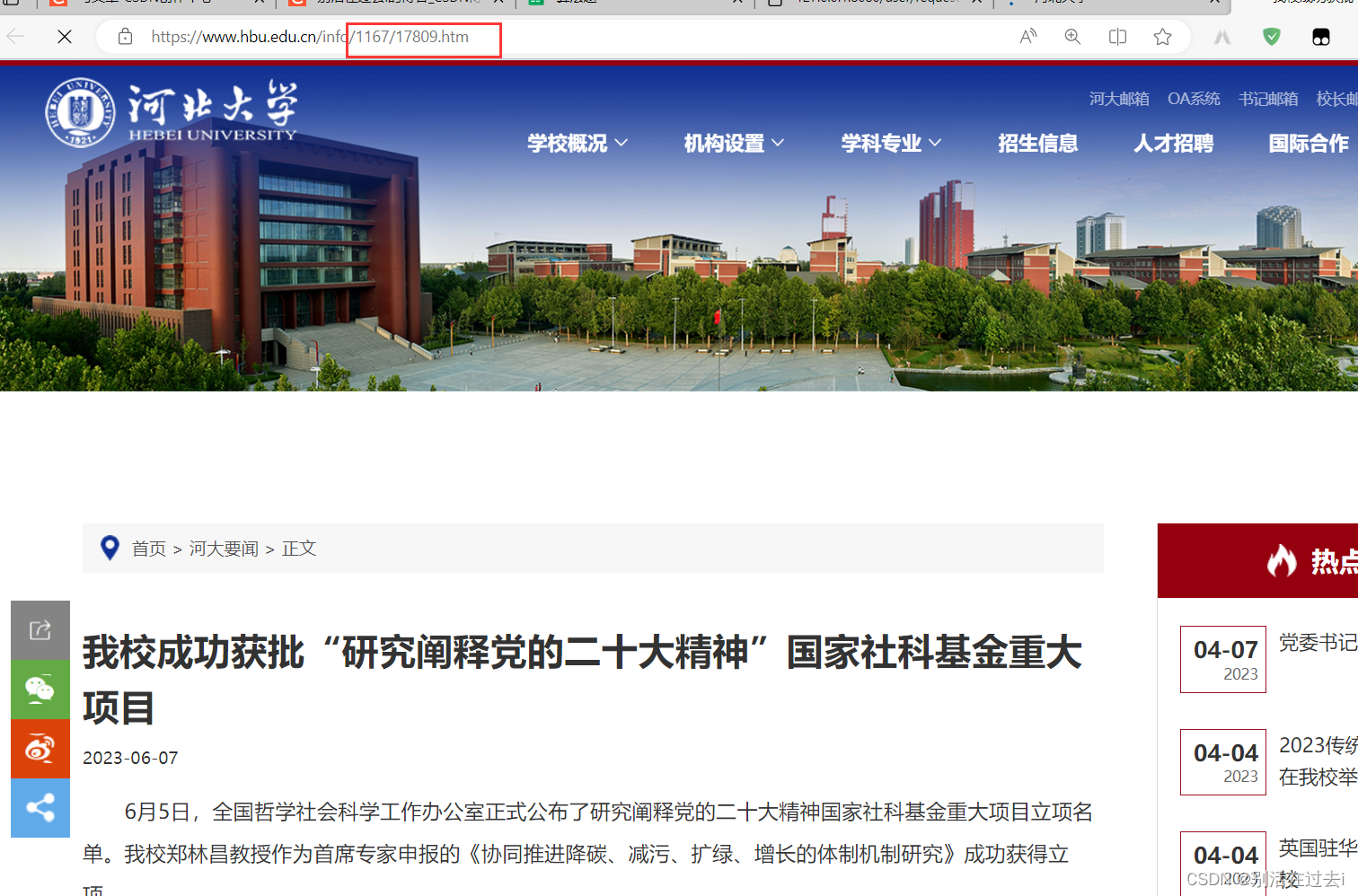Click the generic share icon in sidebar
The image size is (1358, 896).
tap(40, 630)
